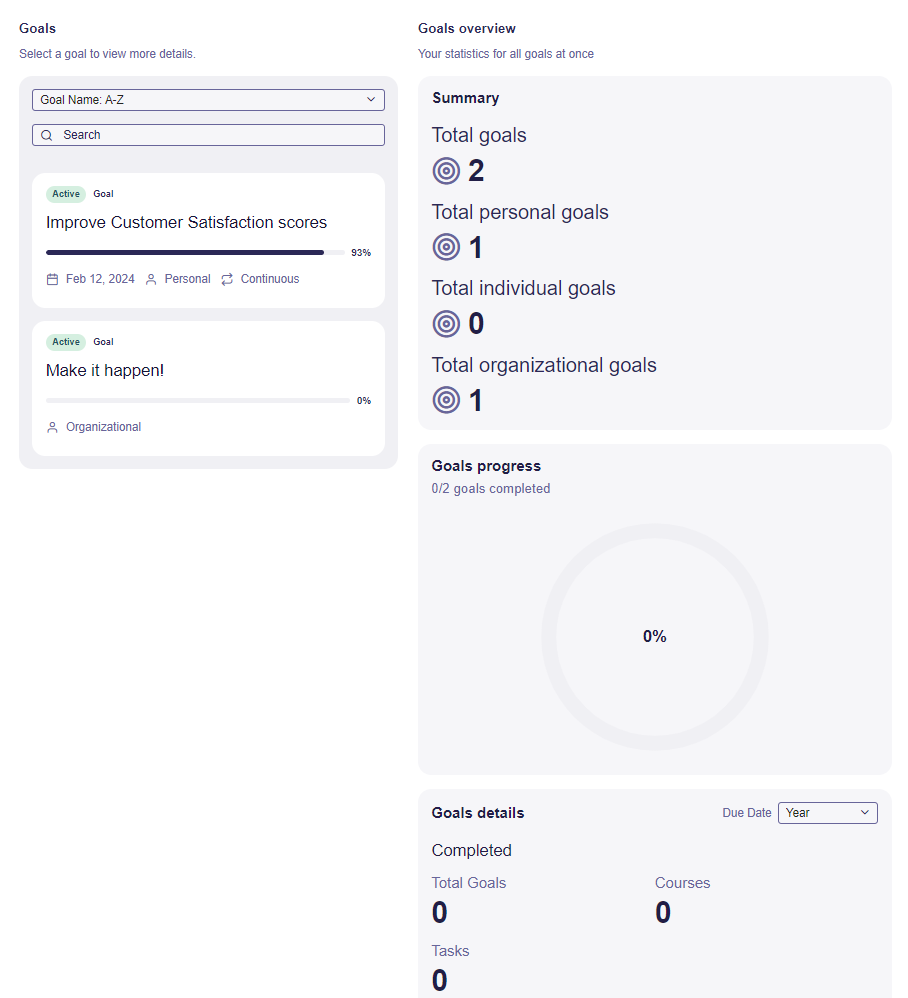
Task: Expand the Due Date Year dropdown
Action: [x=827, y=813]
